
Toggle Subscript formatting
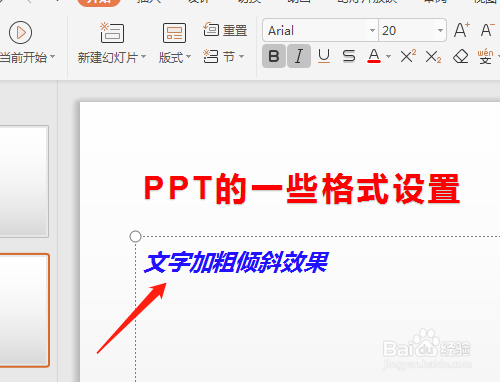pyautogui.click(x=433, y=57)
